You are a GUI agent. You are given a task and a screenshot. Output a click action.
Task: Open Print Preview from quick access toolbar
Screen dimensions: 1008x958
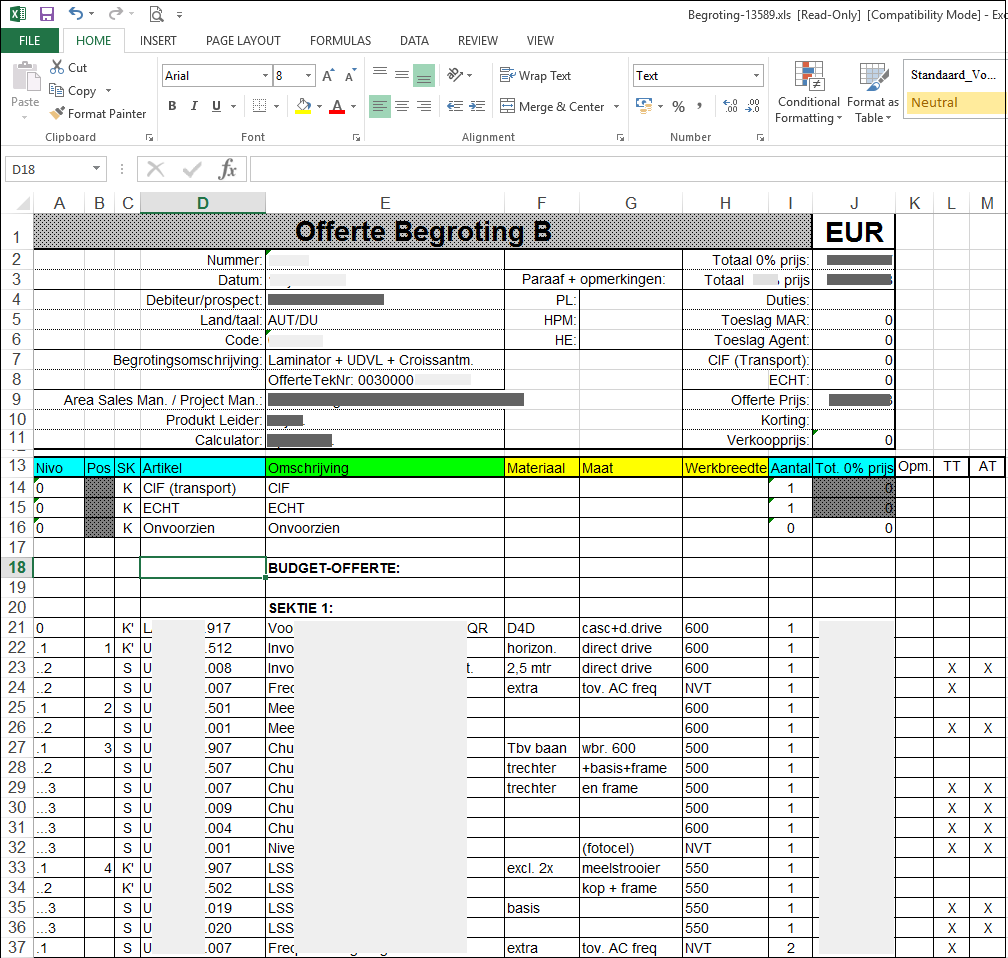pos(156,14)
